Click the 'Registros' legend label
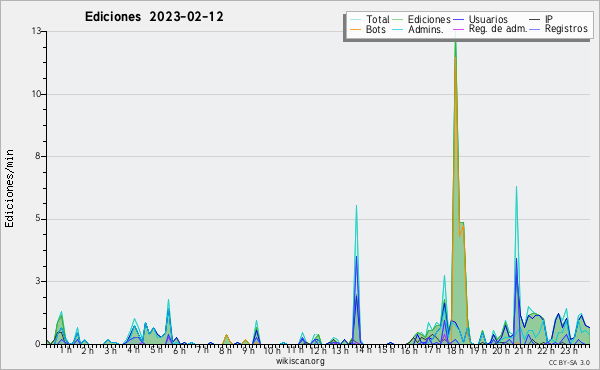 coord(566,29)
